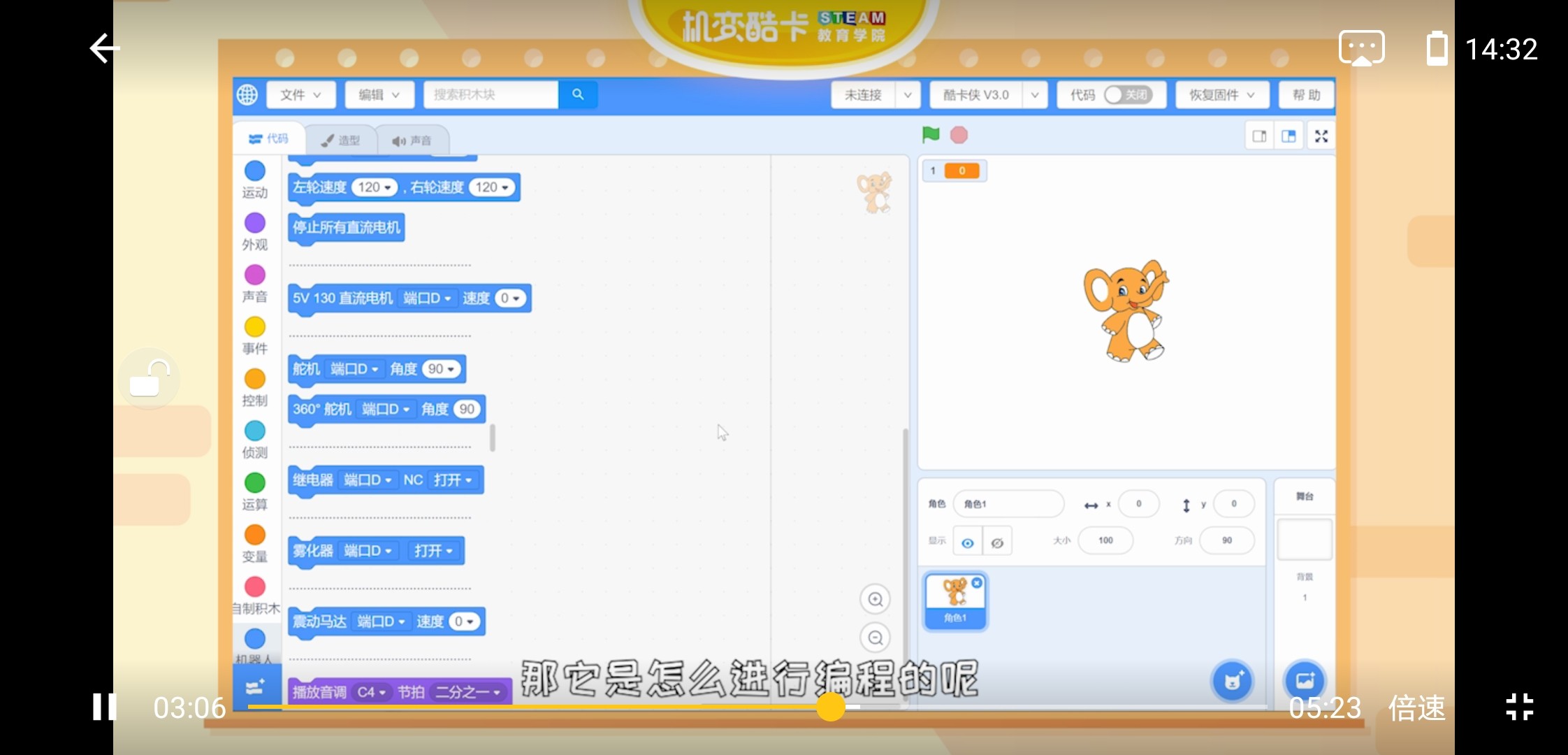1568x755 pixels.
Task: Click the sprite size field 100
Action: tap(1105, 540)
